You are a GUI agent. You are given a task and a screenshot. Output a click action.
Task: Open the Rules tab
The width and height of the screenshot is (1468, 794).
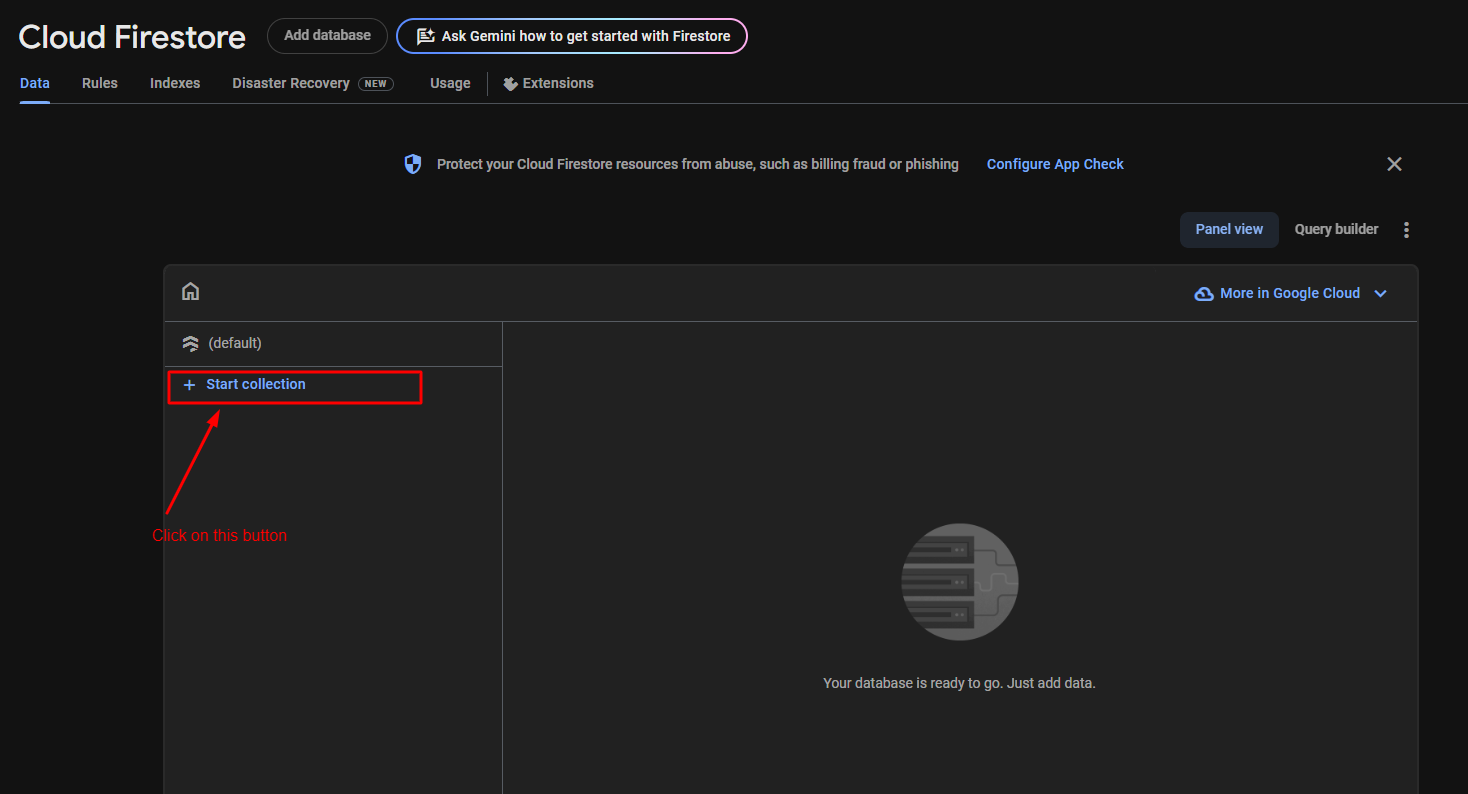click(100, 83)
